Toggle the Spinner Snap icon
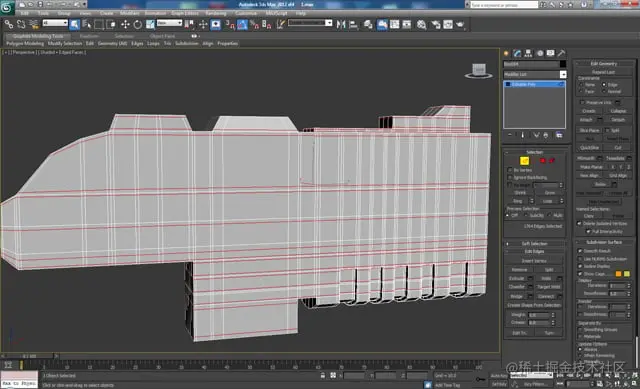640x389 pixels. pos(267,24)
